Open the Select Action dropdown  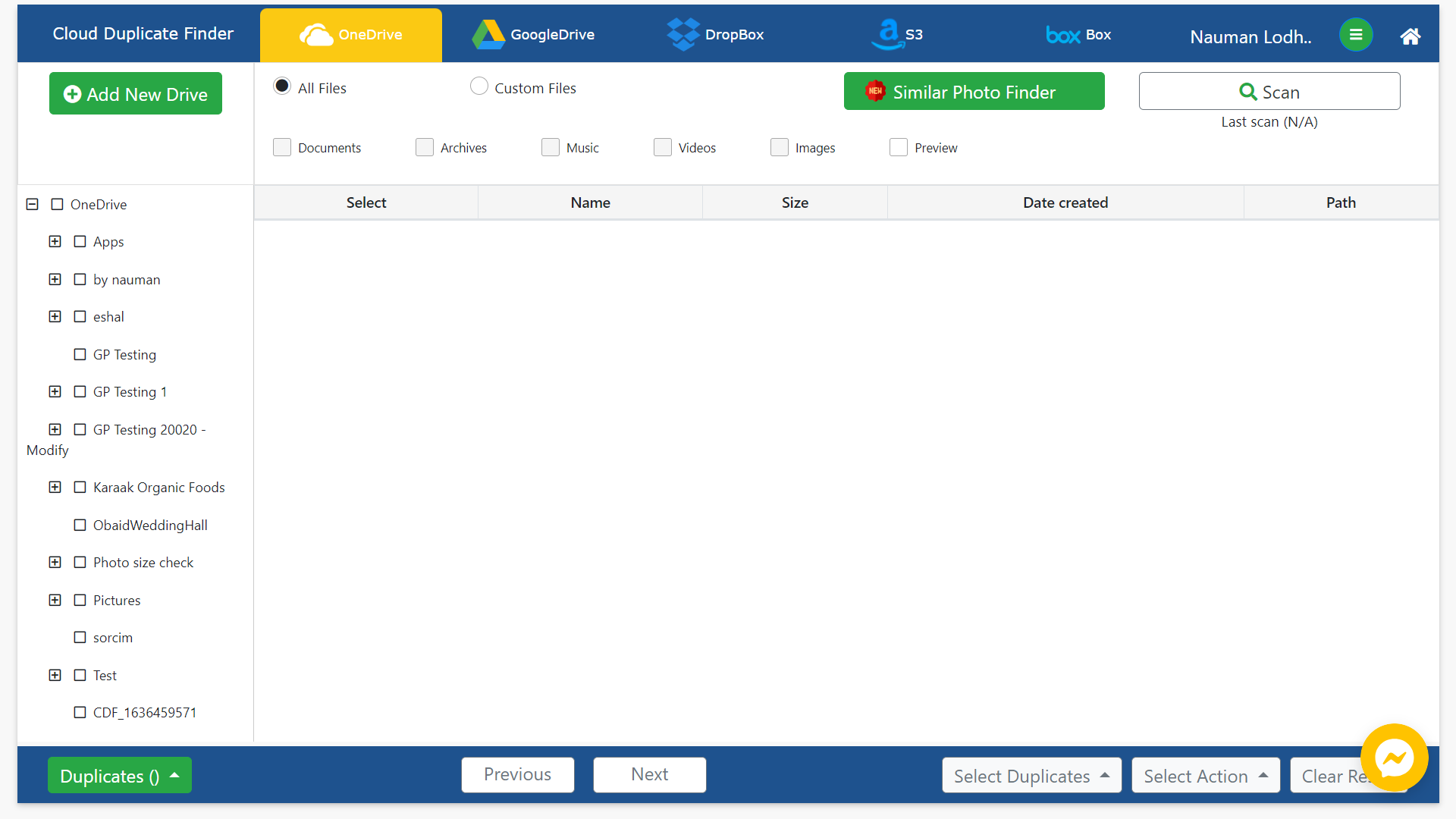[1205, 775]
